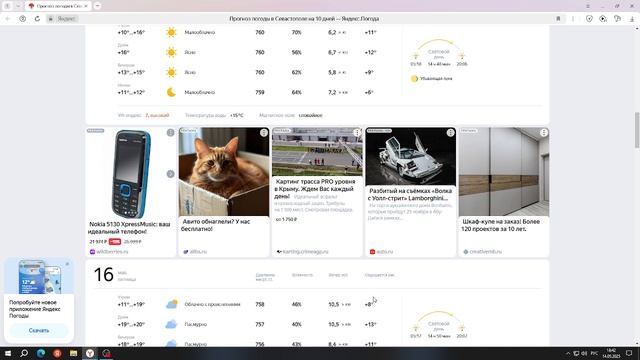Show hidden system tray icons
This screenshot has height=360, width=640.
(x=568, y=353)
